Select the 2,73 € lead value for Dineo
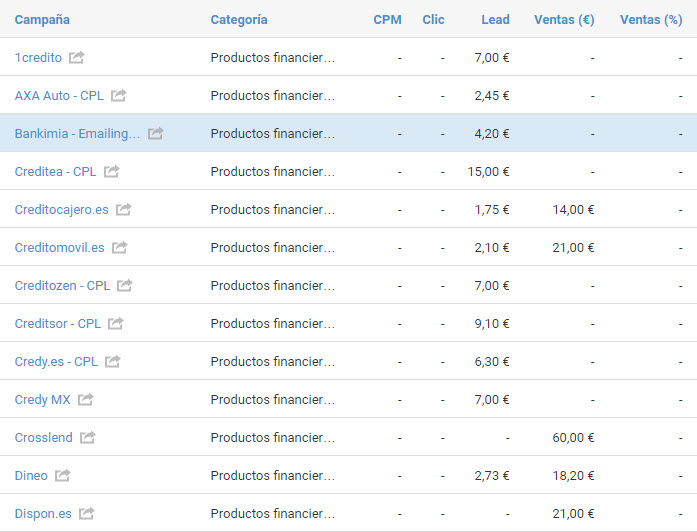 pos(492,476)
